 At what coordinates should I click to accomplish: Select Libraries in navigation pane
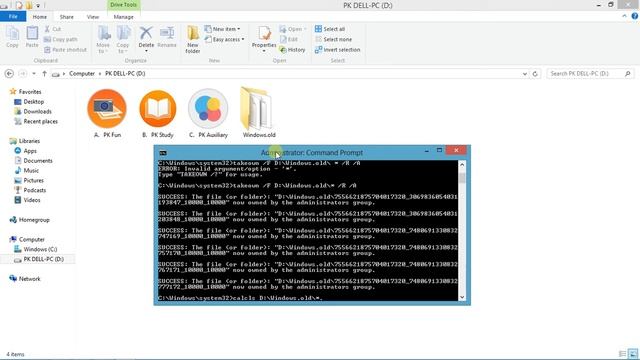tap(29, 141)
